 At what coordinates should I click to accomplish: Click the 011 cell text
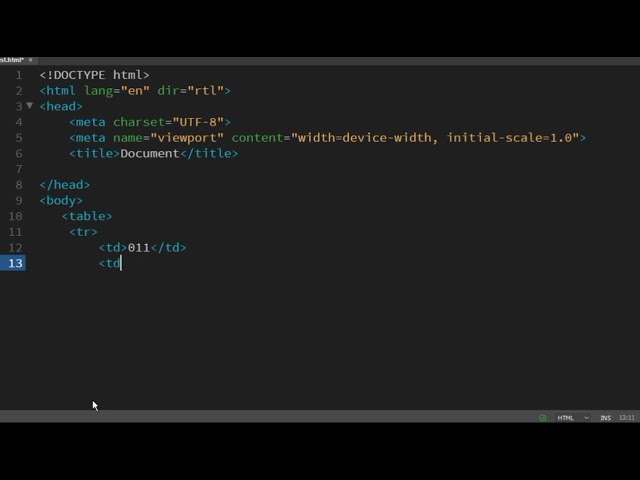pos(139,248)
